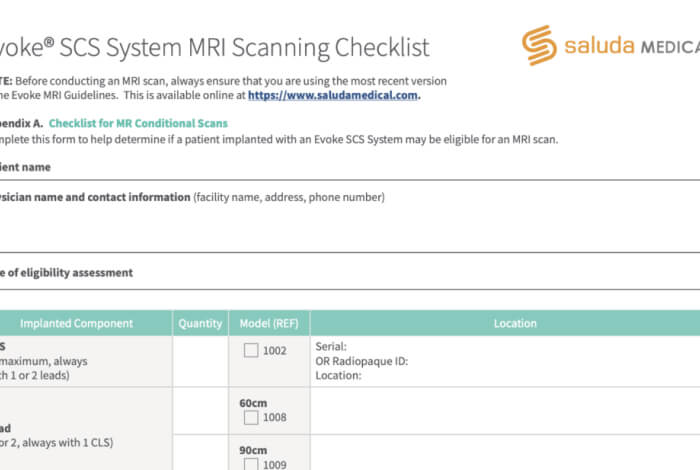Check the 1002 model checkbox
The width and height of the screenshot is (700, 470).
pyautogui.click(x=251, y=351)
